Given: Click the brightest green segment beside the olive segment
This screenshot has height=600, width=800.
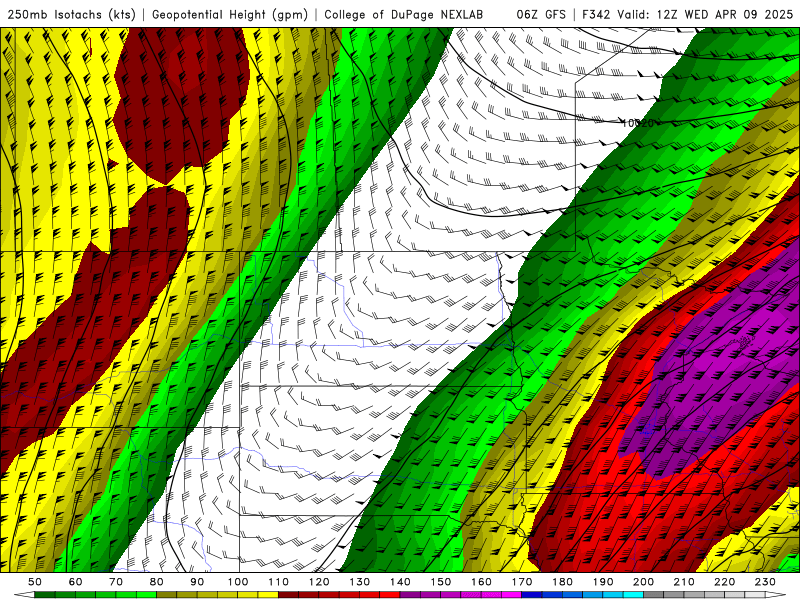Looking at the screenshot, I should click(146, 594).
